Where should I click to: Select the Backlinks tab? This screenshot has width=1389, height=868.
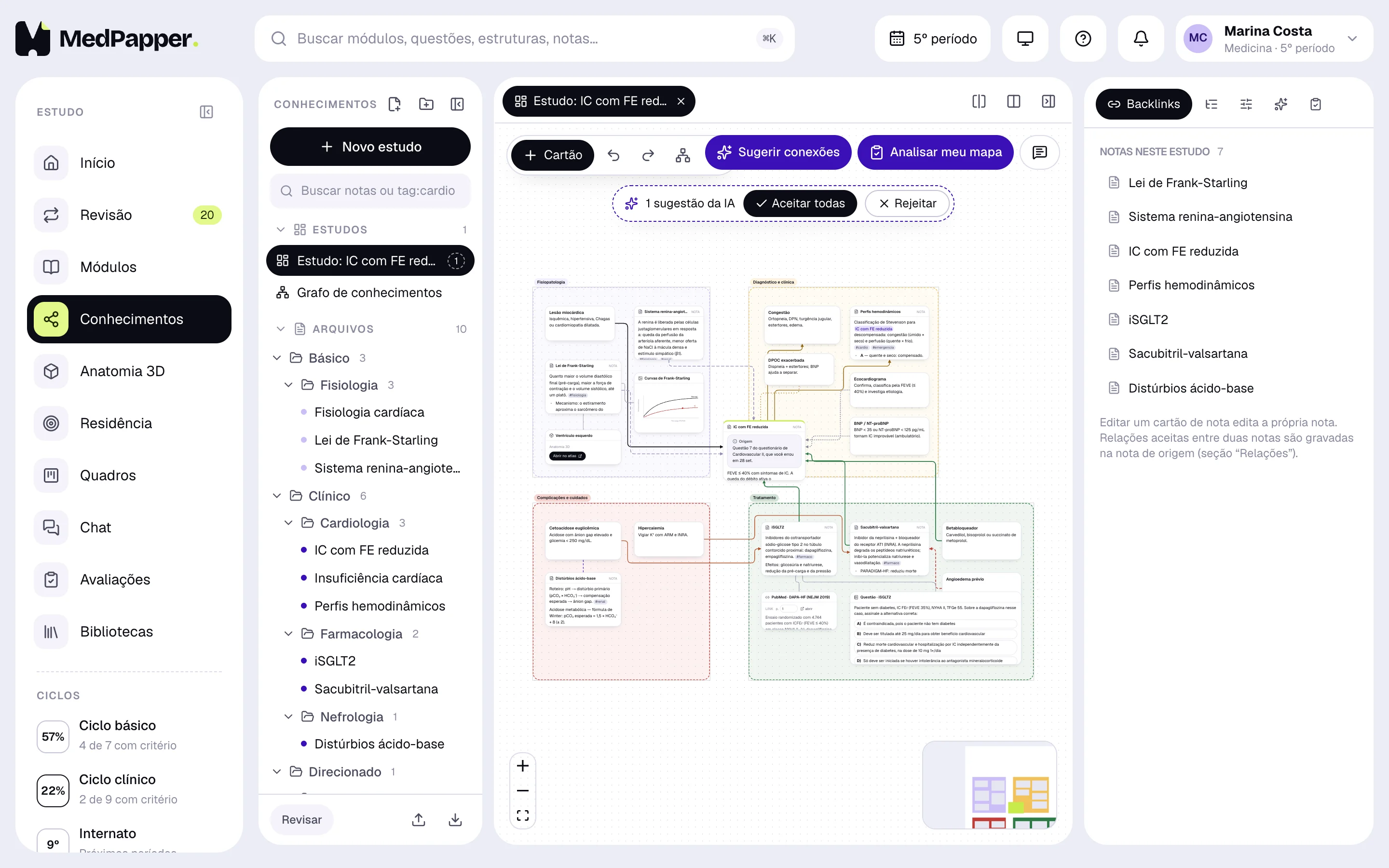click(x=1144, y=104)
